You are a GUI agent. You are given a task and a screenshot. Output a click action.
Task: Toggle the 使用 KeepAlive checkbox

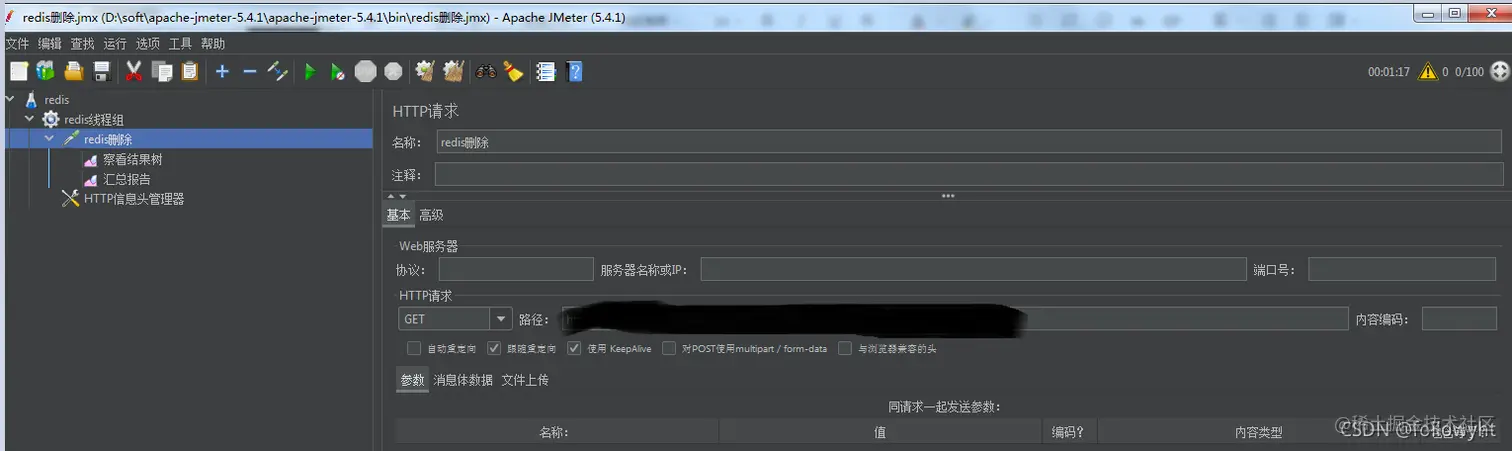pyautogui.click(x=574, y=349)
